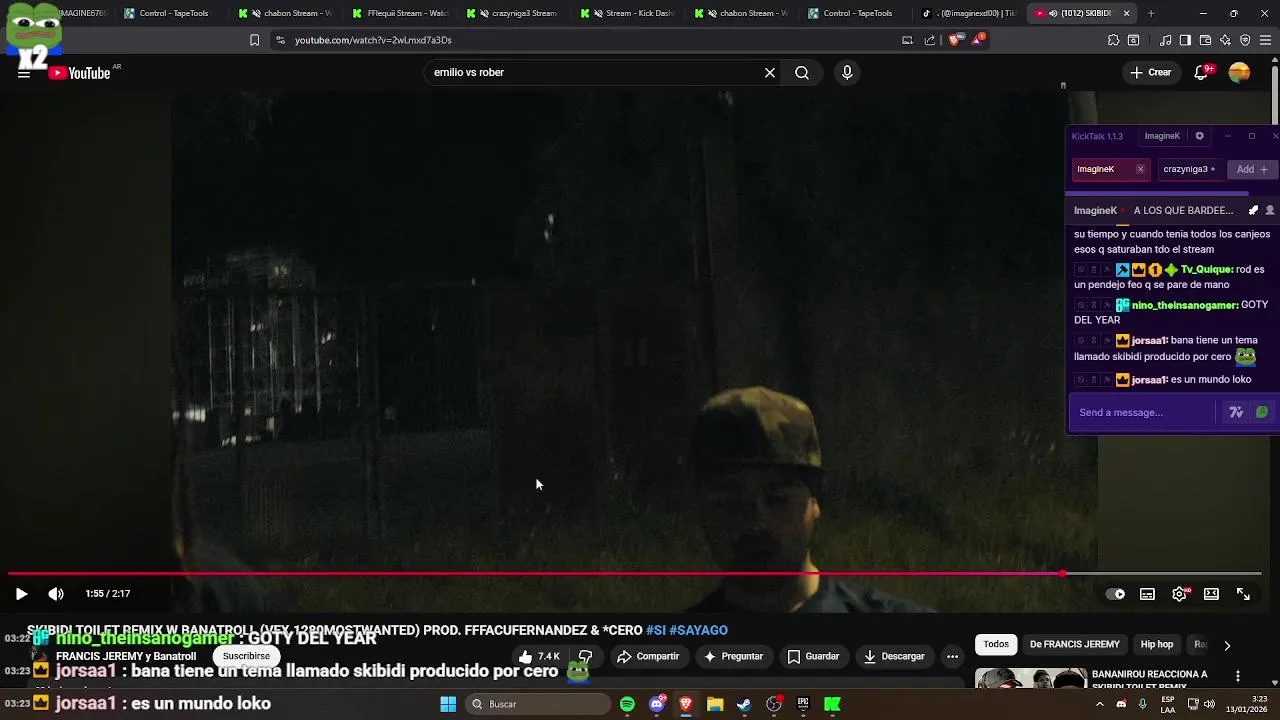Open a new browser tab
Viewport: 1280px width, 720px height.
point(1151,14)
